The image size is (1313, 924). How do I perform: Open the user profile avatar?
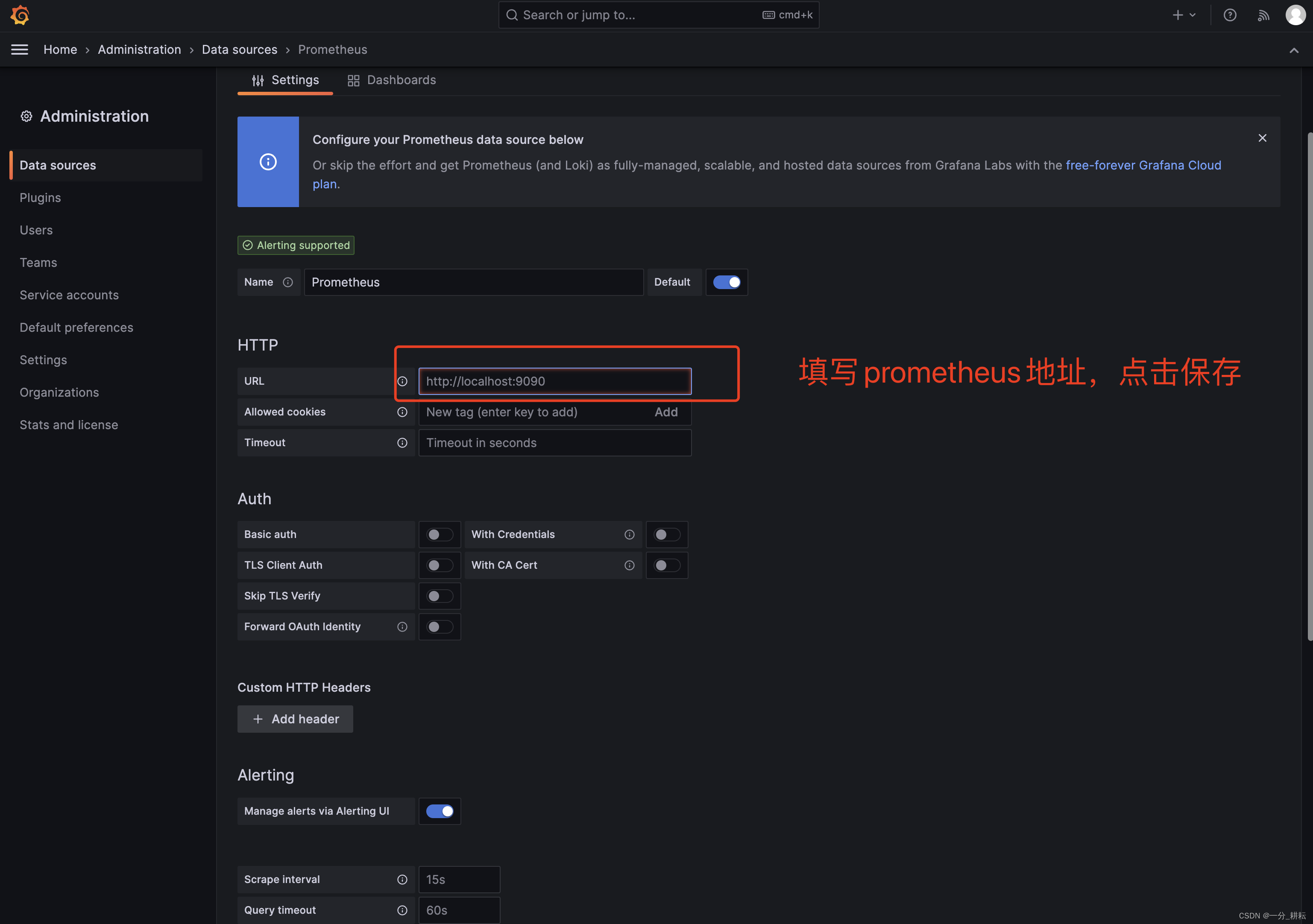[1295, 15]
